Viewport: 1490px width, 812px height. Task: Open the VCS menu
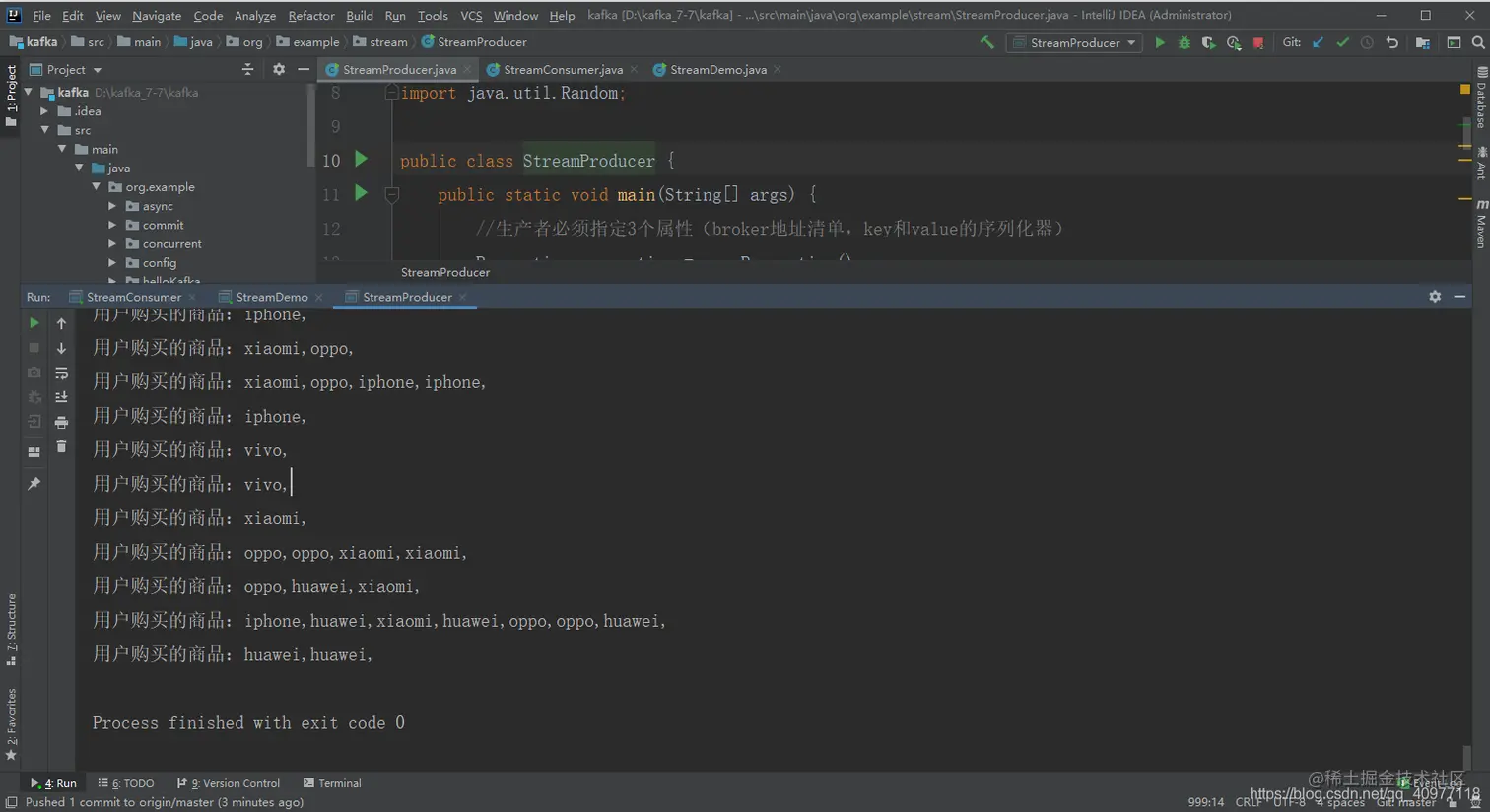click(471, 15)
